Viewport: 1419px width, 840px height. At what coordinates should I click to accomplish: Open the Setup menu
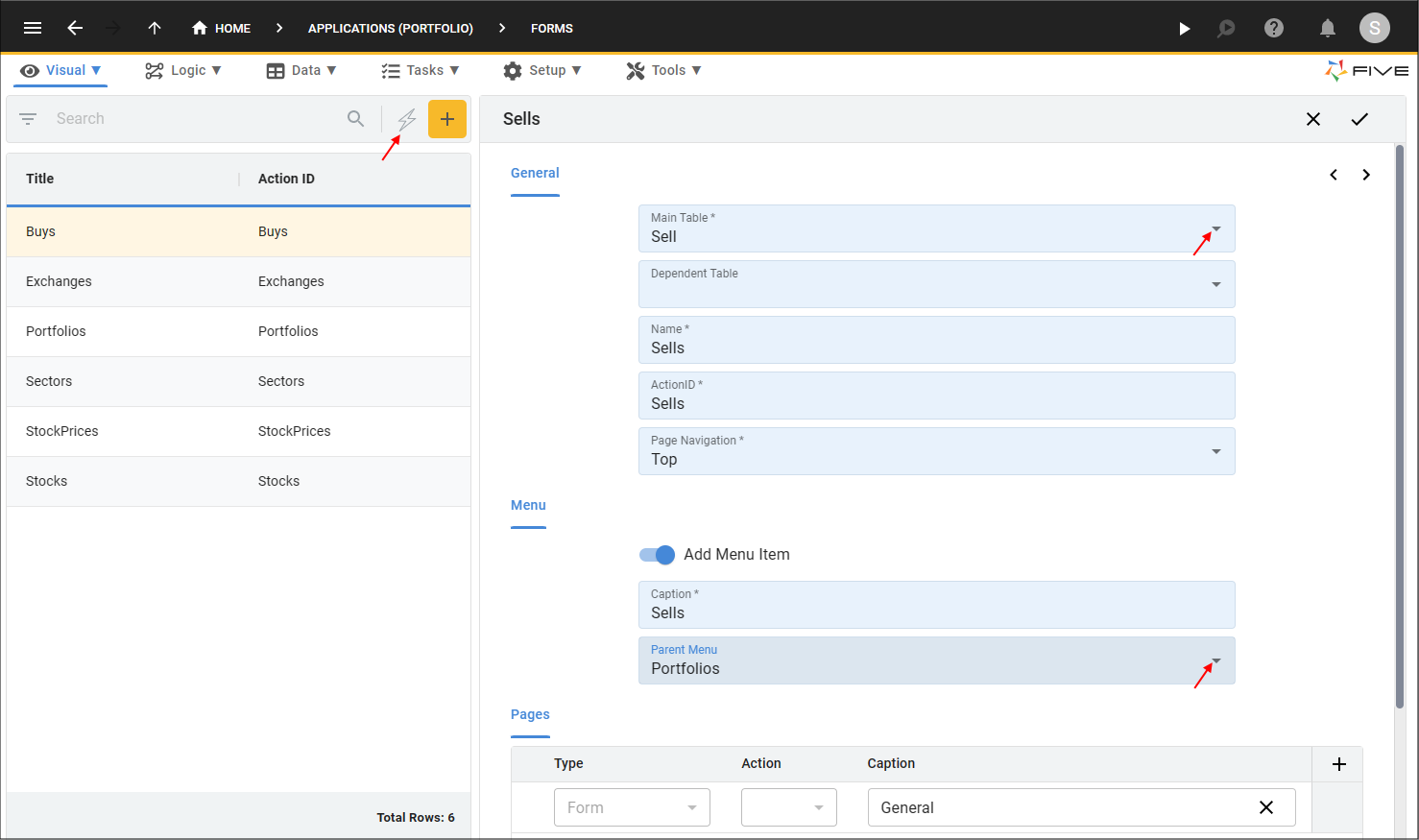[542, 70]
